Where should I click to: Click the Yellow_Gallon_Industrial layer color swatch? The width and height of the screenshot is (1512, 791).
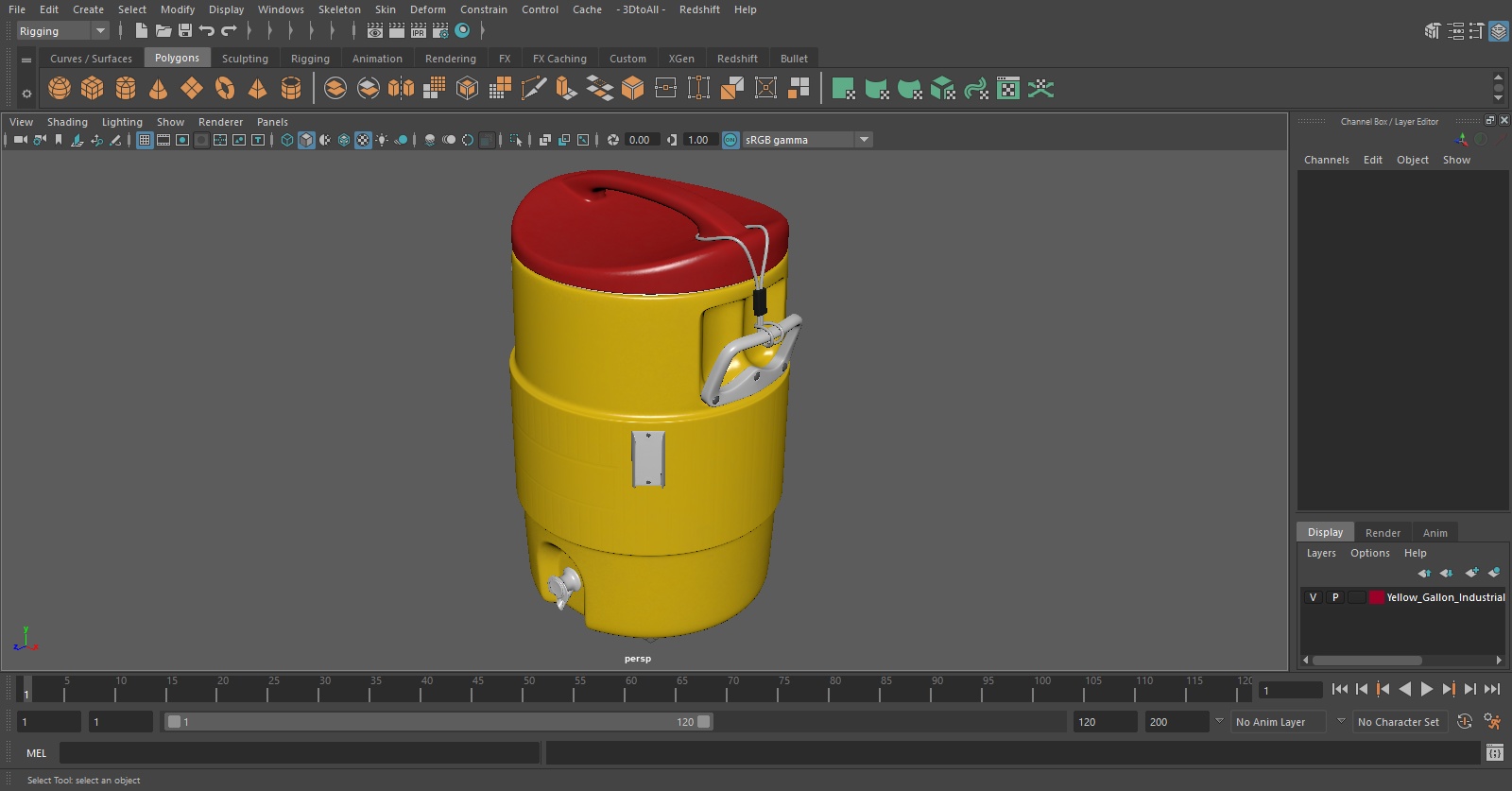point(1377,597)
